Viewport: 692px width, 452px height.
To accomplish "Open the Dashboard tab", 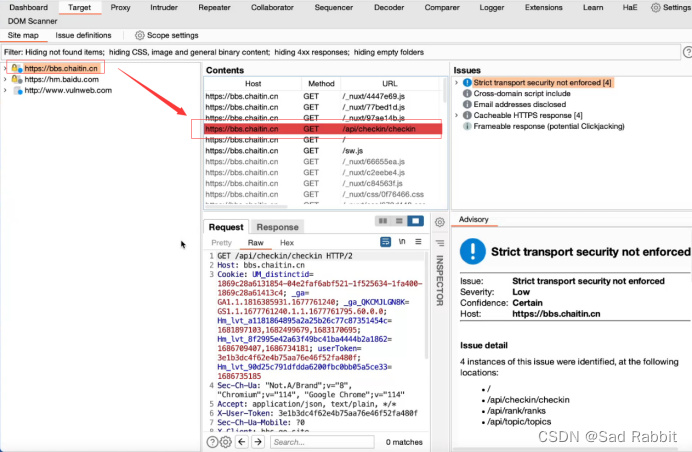I will 28,8.
